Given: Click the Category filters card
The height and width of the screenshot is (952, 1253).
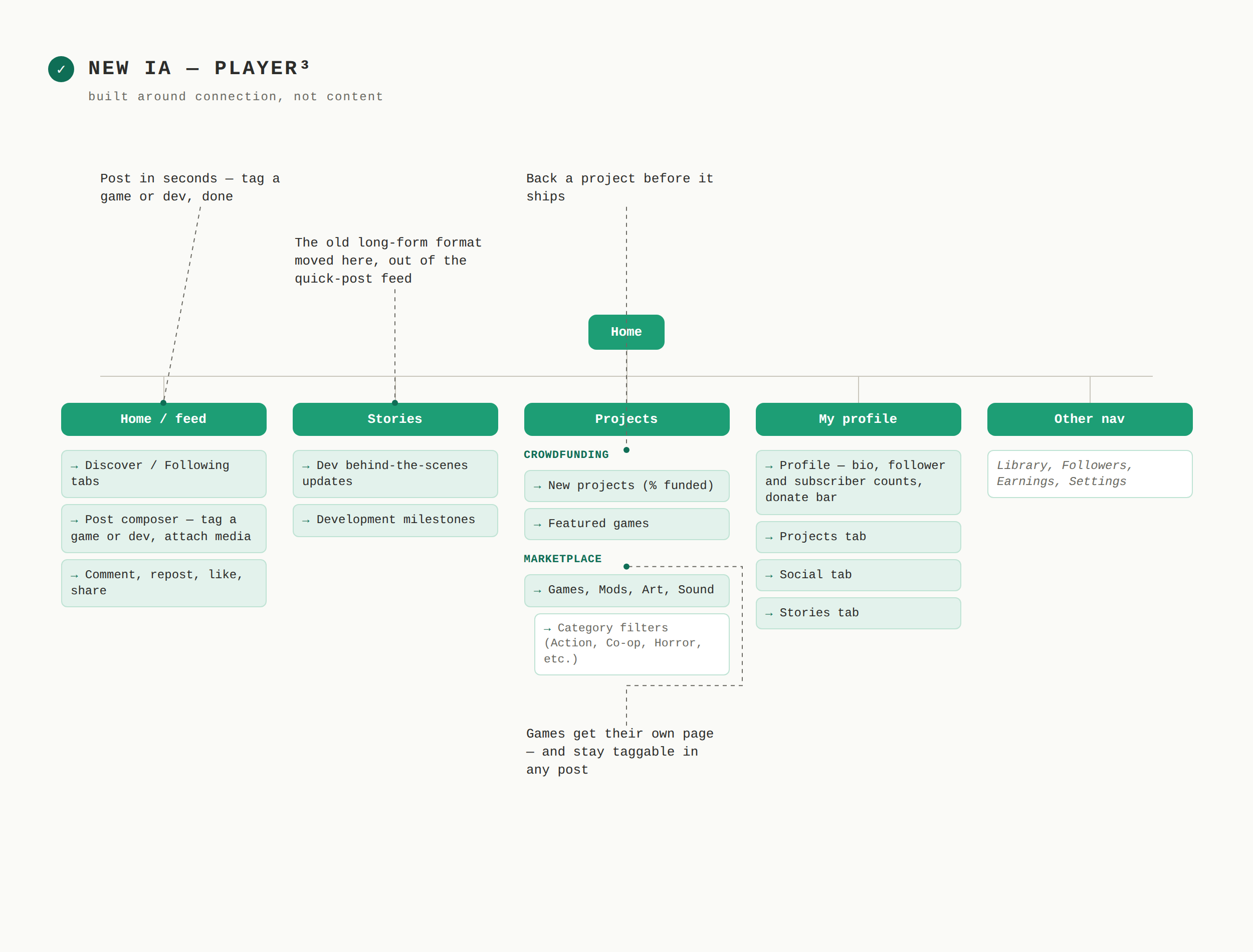Looking at the screenshot, I should pyautogui.click(x=632, y=644).
